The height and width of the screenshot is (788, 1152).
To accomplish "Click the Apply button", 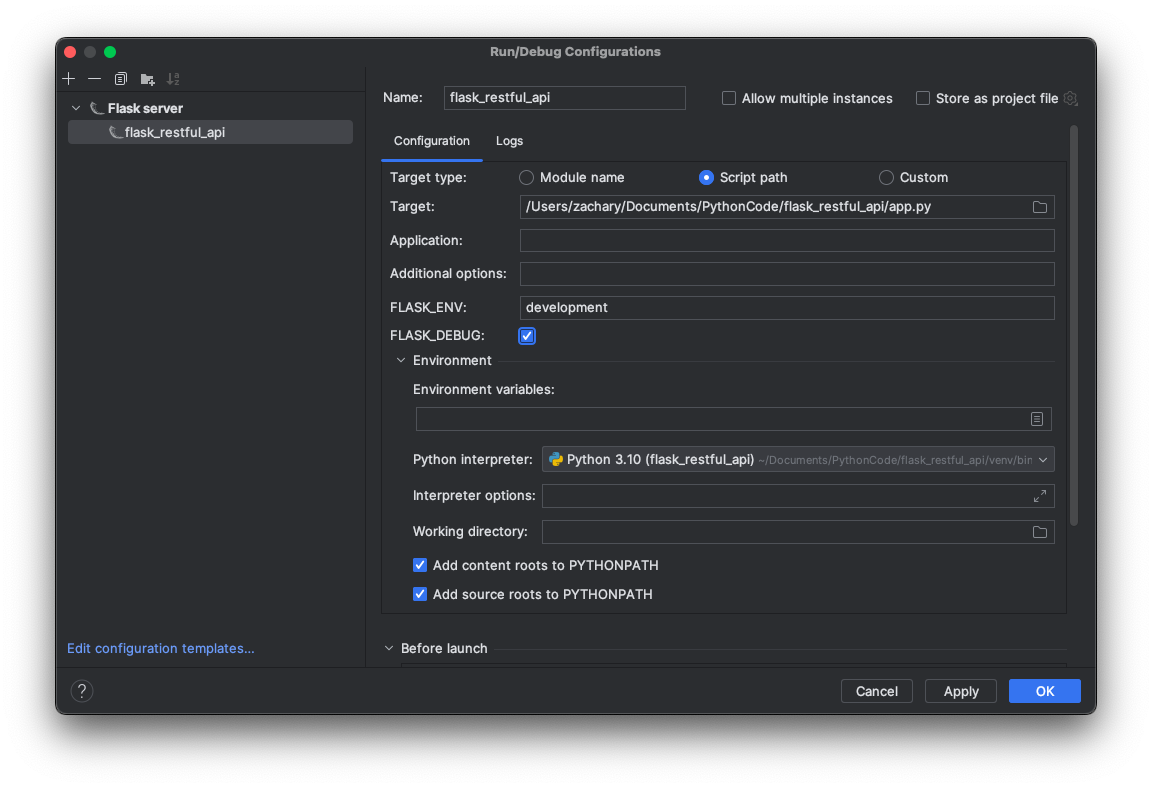I will (961, 691).
